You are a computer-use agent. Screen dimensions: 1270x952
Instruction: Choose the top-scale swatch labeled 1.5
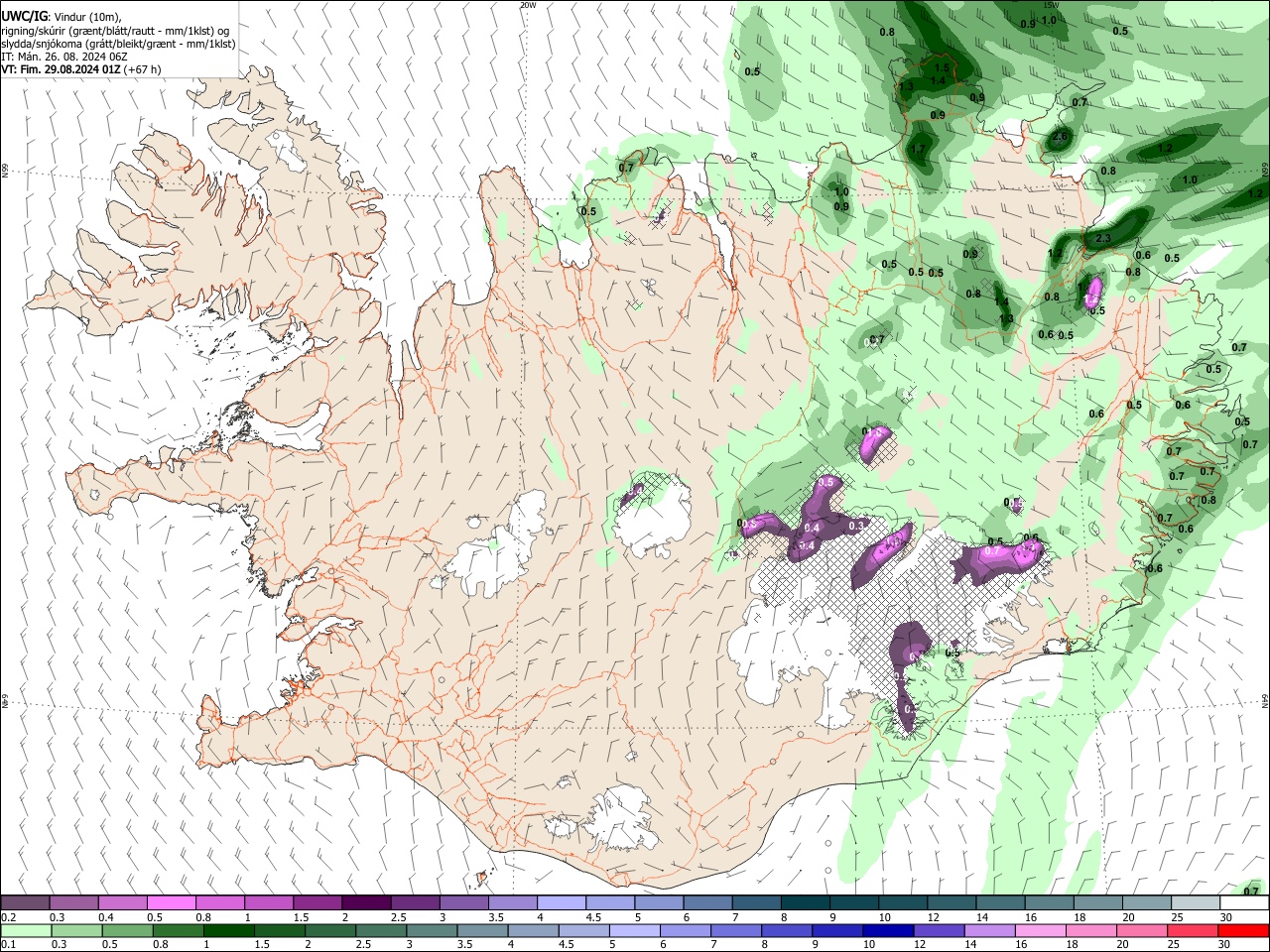click(x=317, y=902)
